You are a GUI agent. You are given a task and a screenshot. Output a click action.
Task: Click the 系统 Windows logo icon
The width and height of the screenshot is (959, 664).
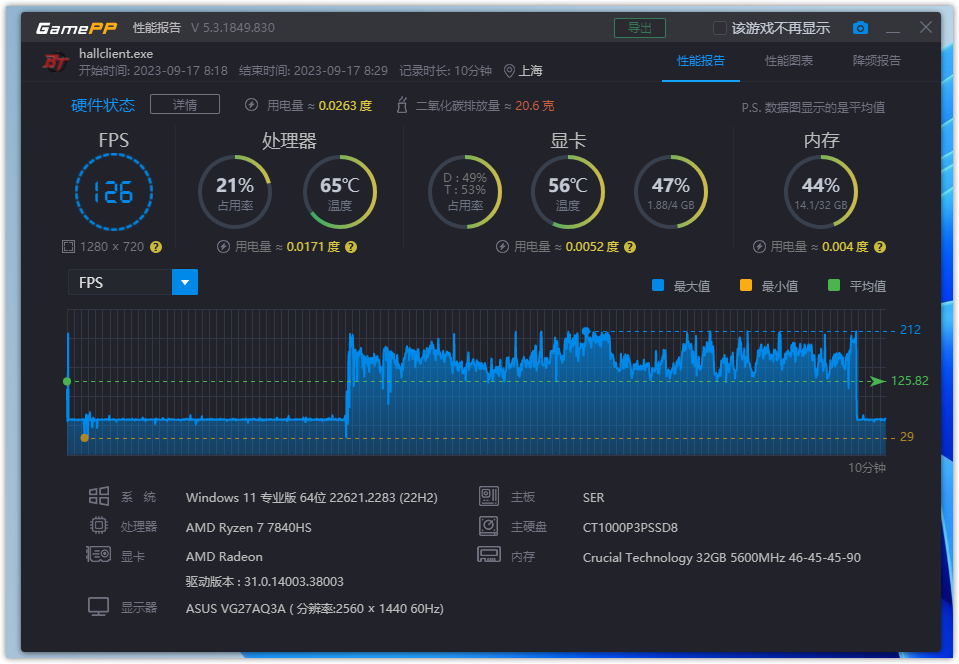[x=99, y=496]
